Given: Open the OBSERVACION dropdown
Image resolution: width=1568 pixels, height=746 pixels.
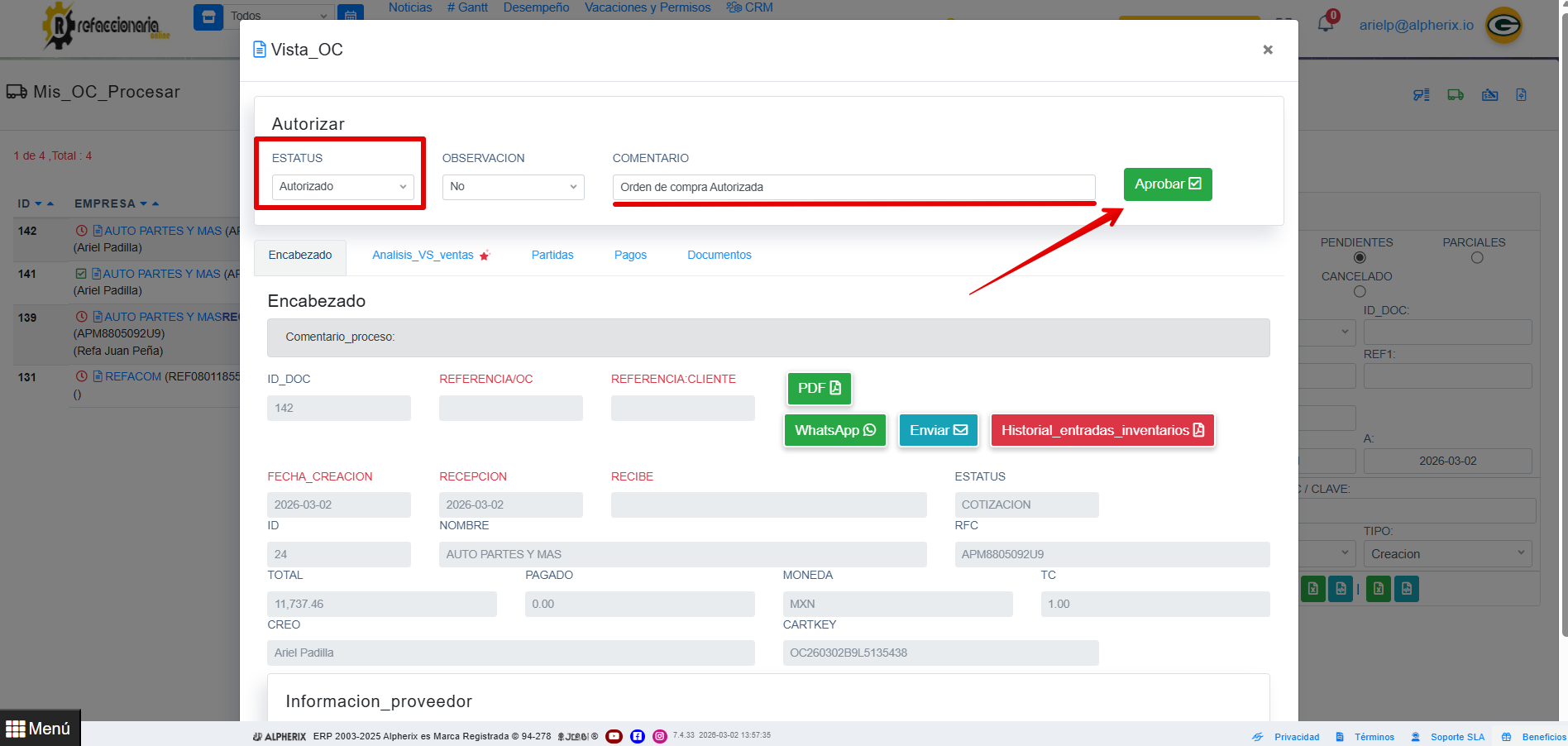Looking at the screenshot, I should [513, 187].
